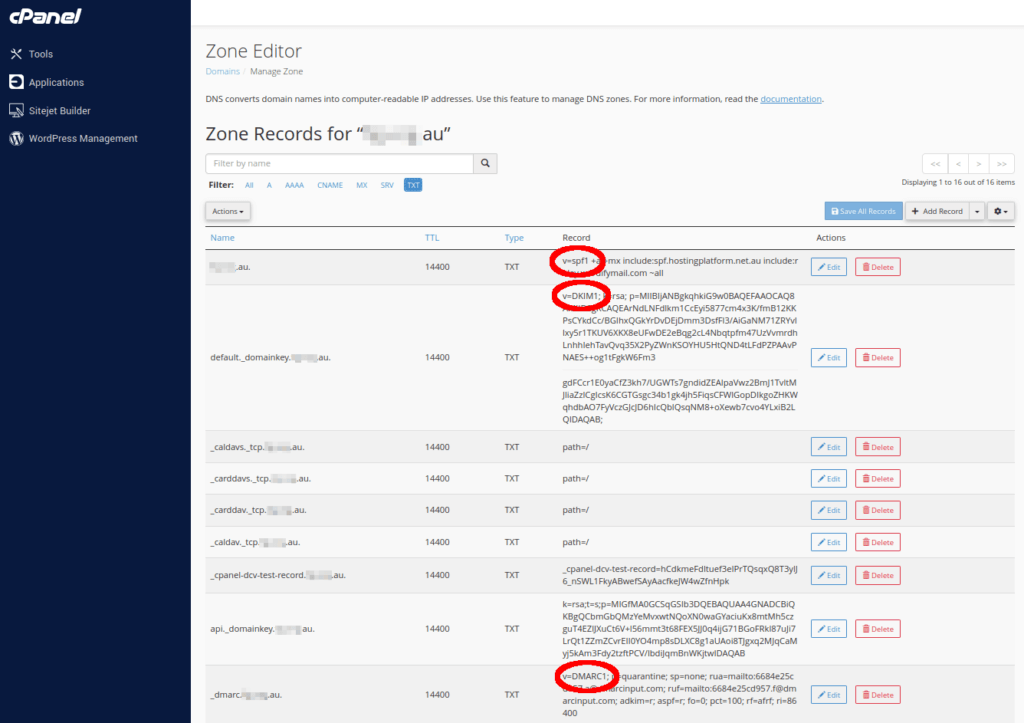The height and width of the screenshot is (723, 1024).
Task: Open Applications in the sidebar
Action: (55, 82)
